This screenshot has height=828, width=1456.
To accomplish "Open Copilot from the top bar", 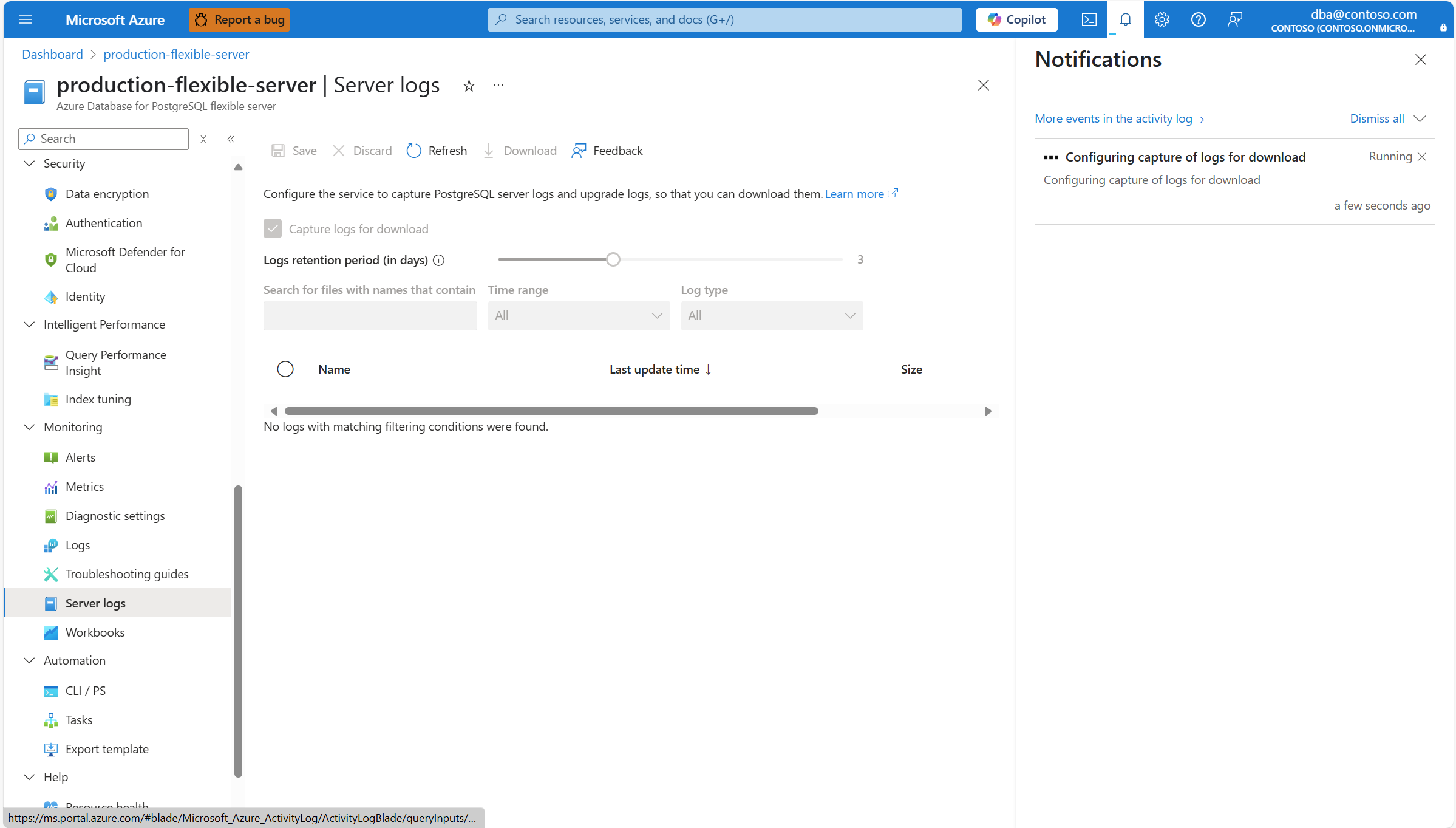I will pos(1016,19).
